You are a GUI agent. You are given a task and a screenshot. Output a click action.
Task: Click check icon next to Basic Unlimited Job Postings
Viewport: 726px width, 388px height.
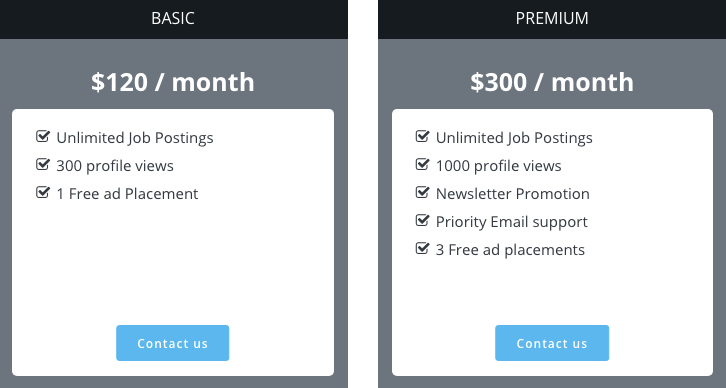(x=43, y=136)
